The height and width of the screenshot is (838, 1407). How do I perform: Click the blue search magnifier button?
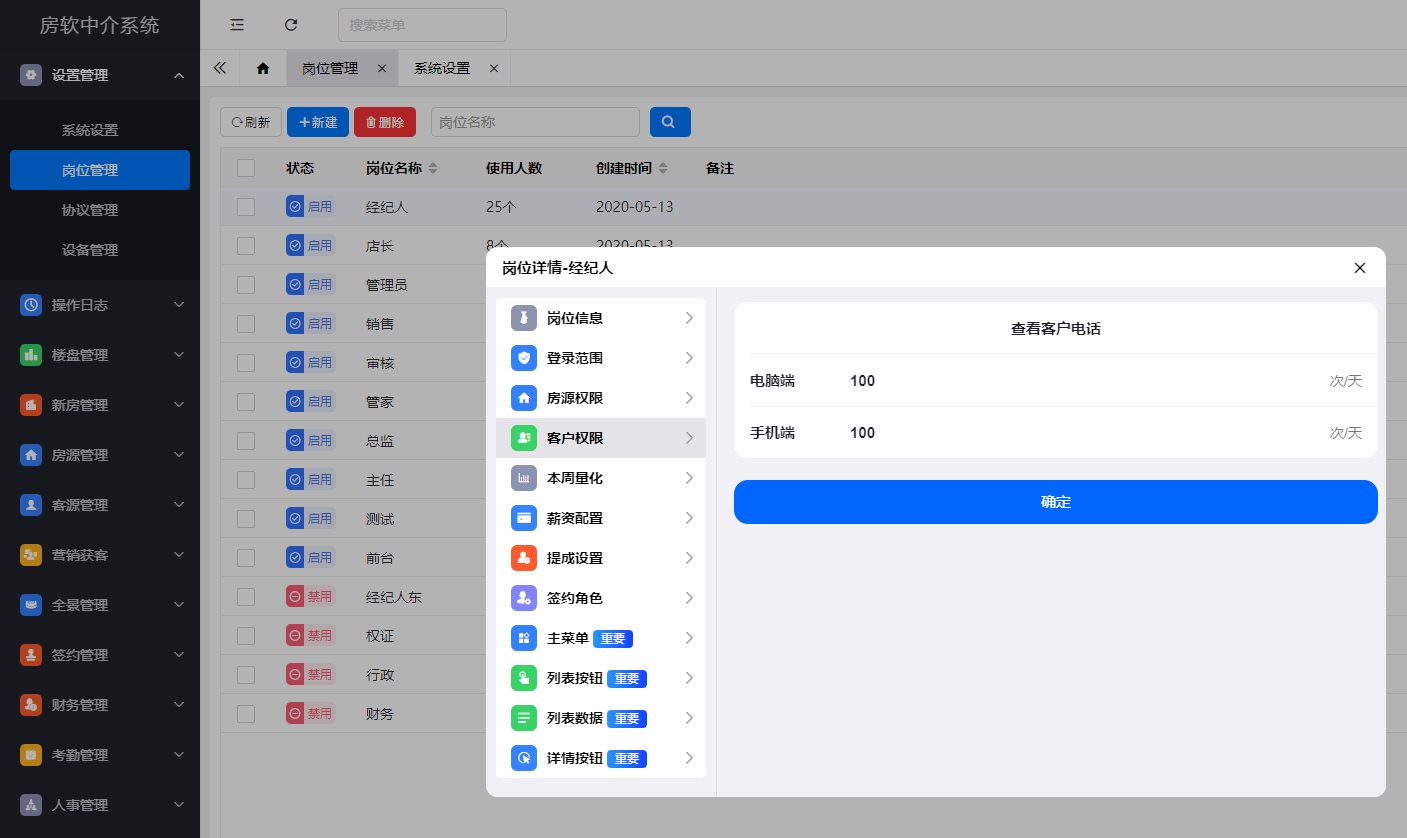point(670,122)
